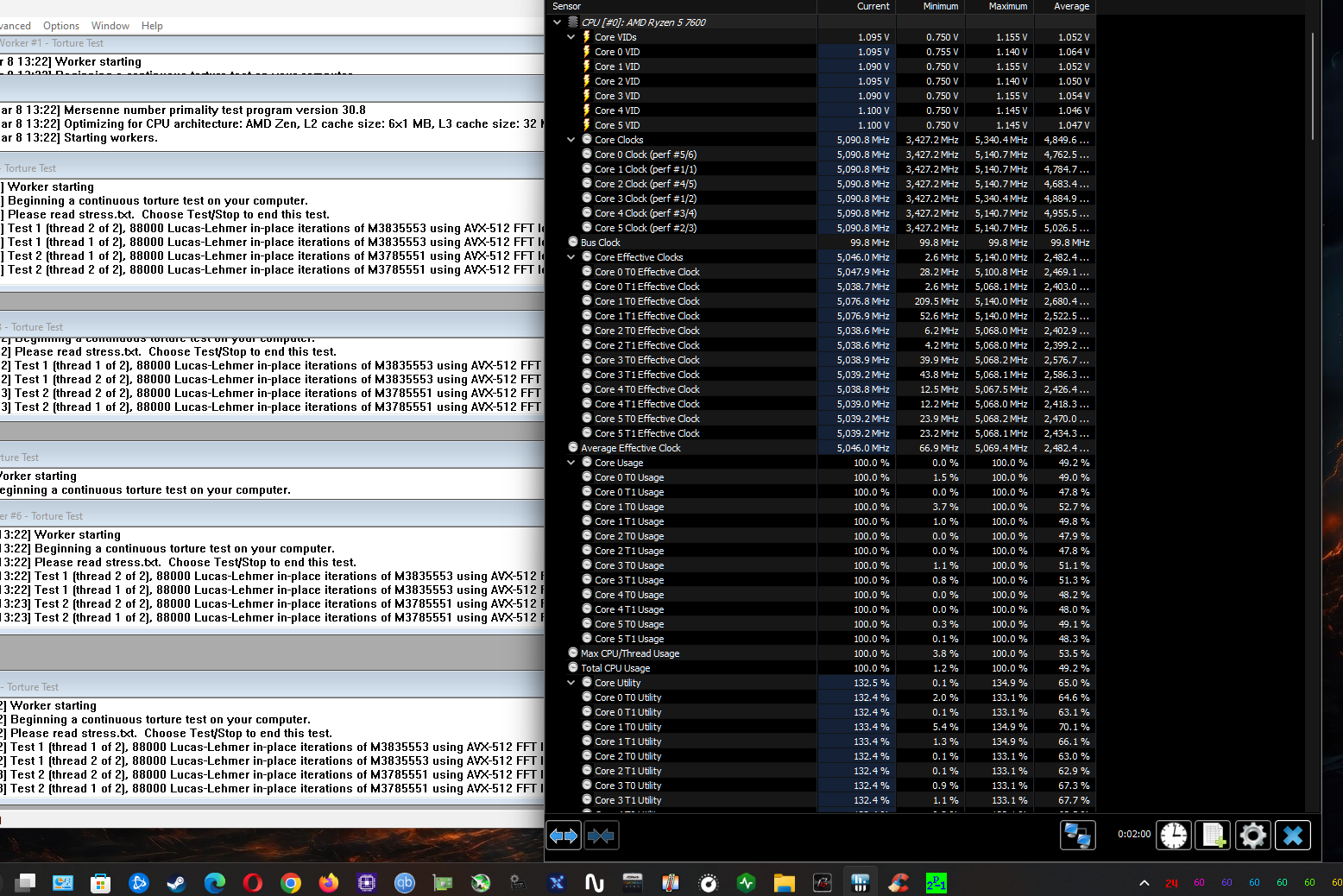Viewport: 1343px width, 896px height.
Task: Click the Current column header
Action: tap(856, 6)
